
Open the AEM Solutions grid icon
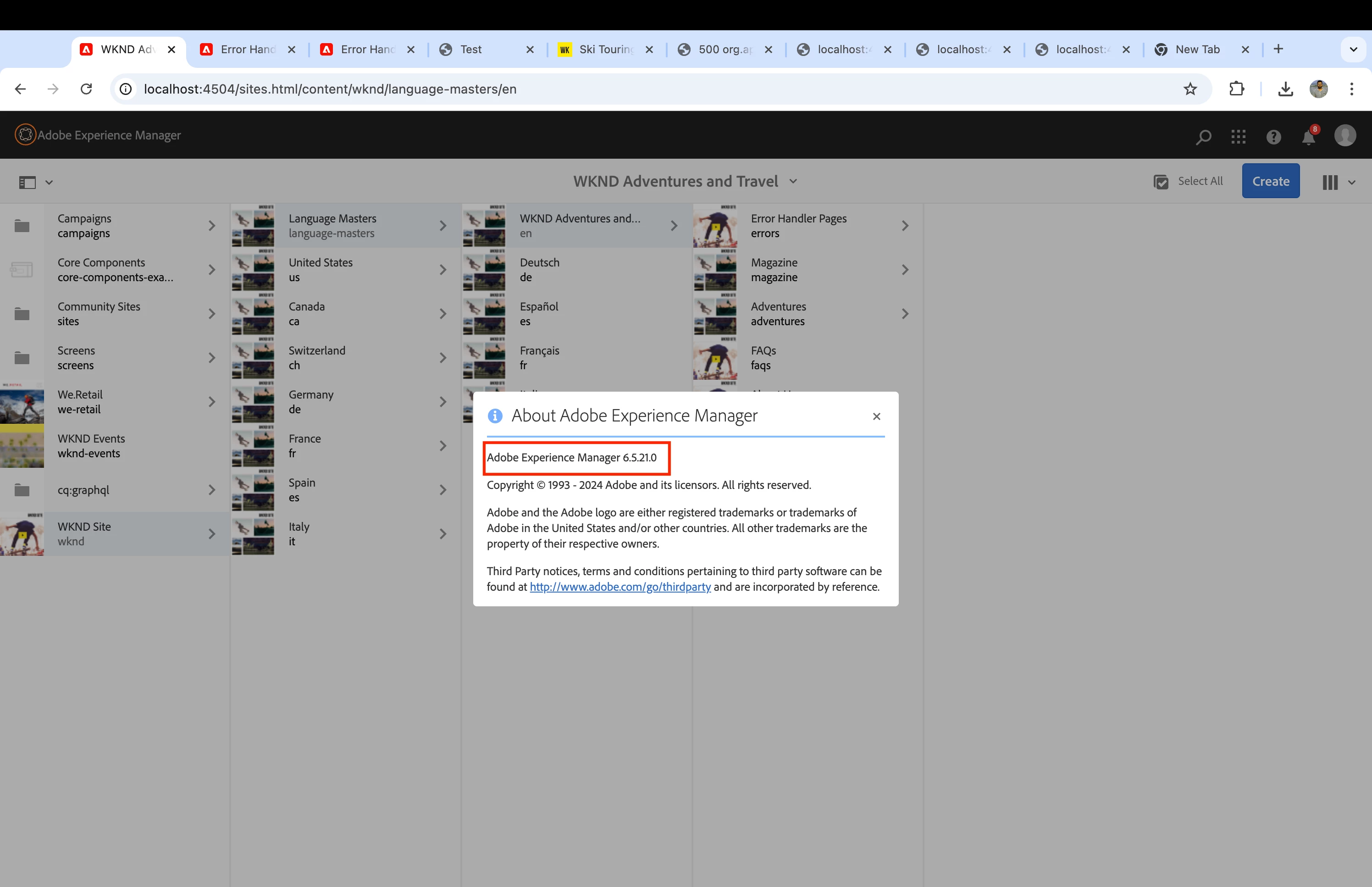1239,137
